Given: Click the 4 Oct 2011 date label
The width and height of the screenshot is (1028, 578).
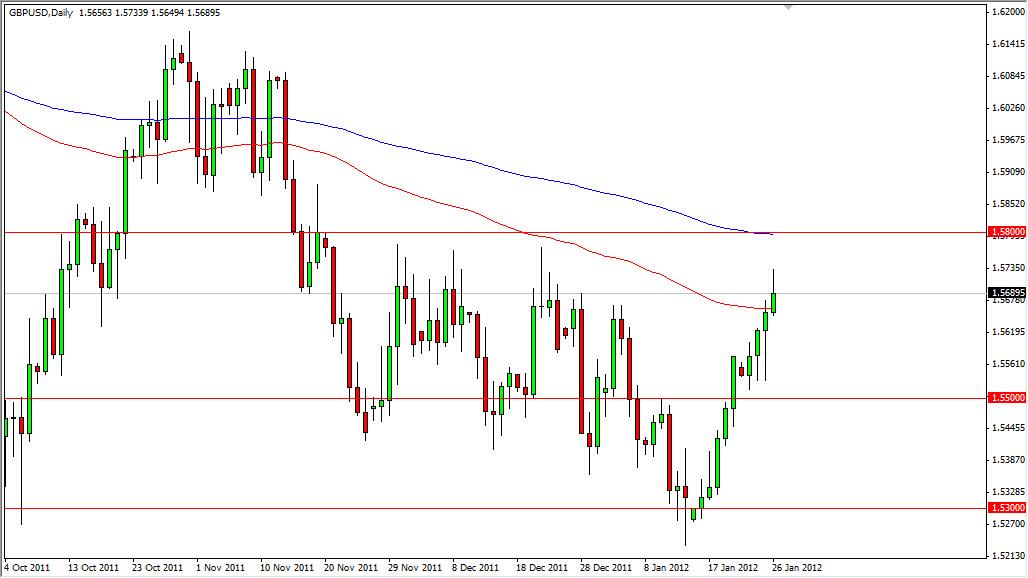Looking at the screenshot, I should pos(28,568).
